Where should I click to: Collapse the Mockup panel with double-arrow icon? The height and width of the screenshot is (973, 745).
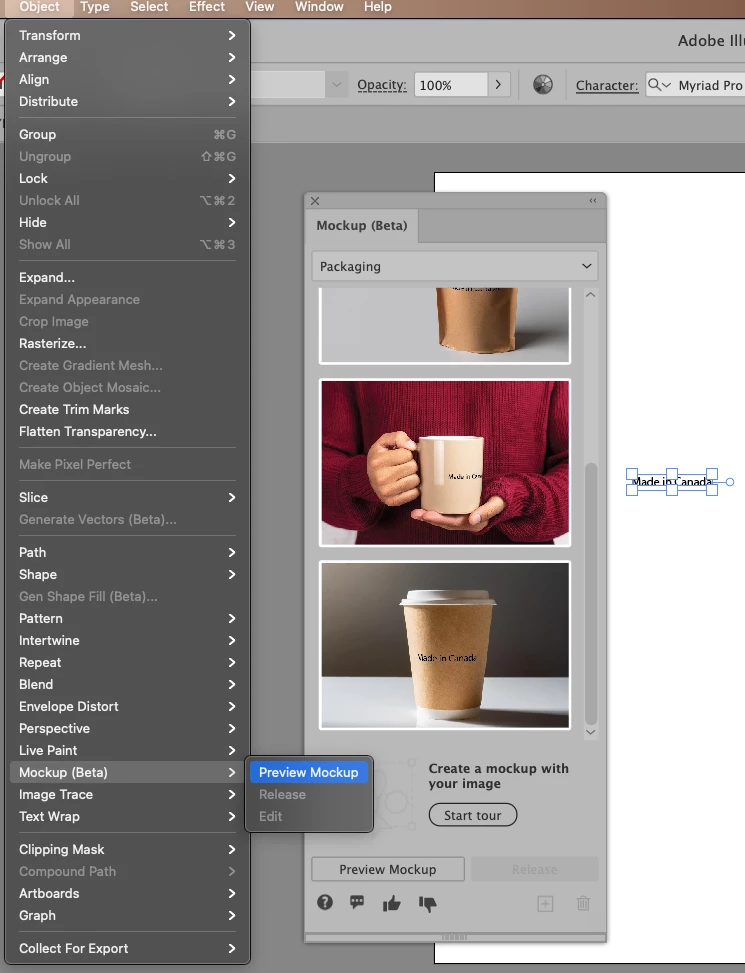(593, 200)
